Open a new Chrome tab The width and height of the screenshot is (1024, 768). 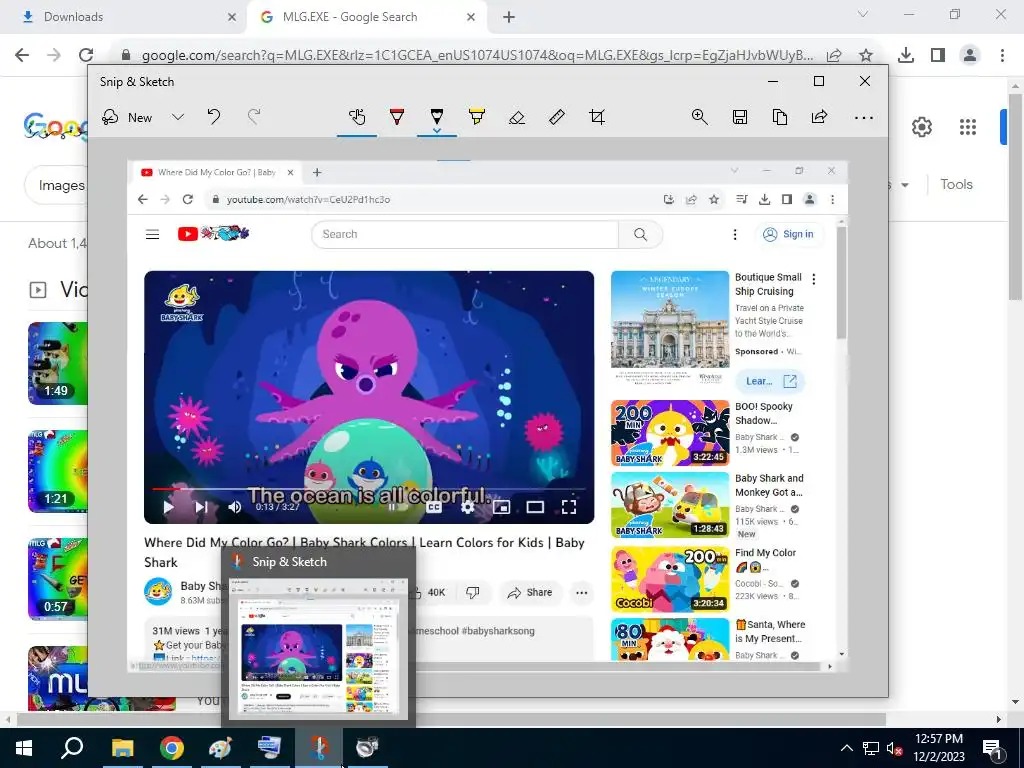509,17
